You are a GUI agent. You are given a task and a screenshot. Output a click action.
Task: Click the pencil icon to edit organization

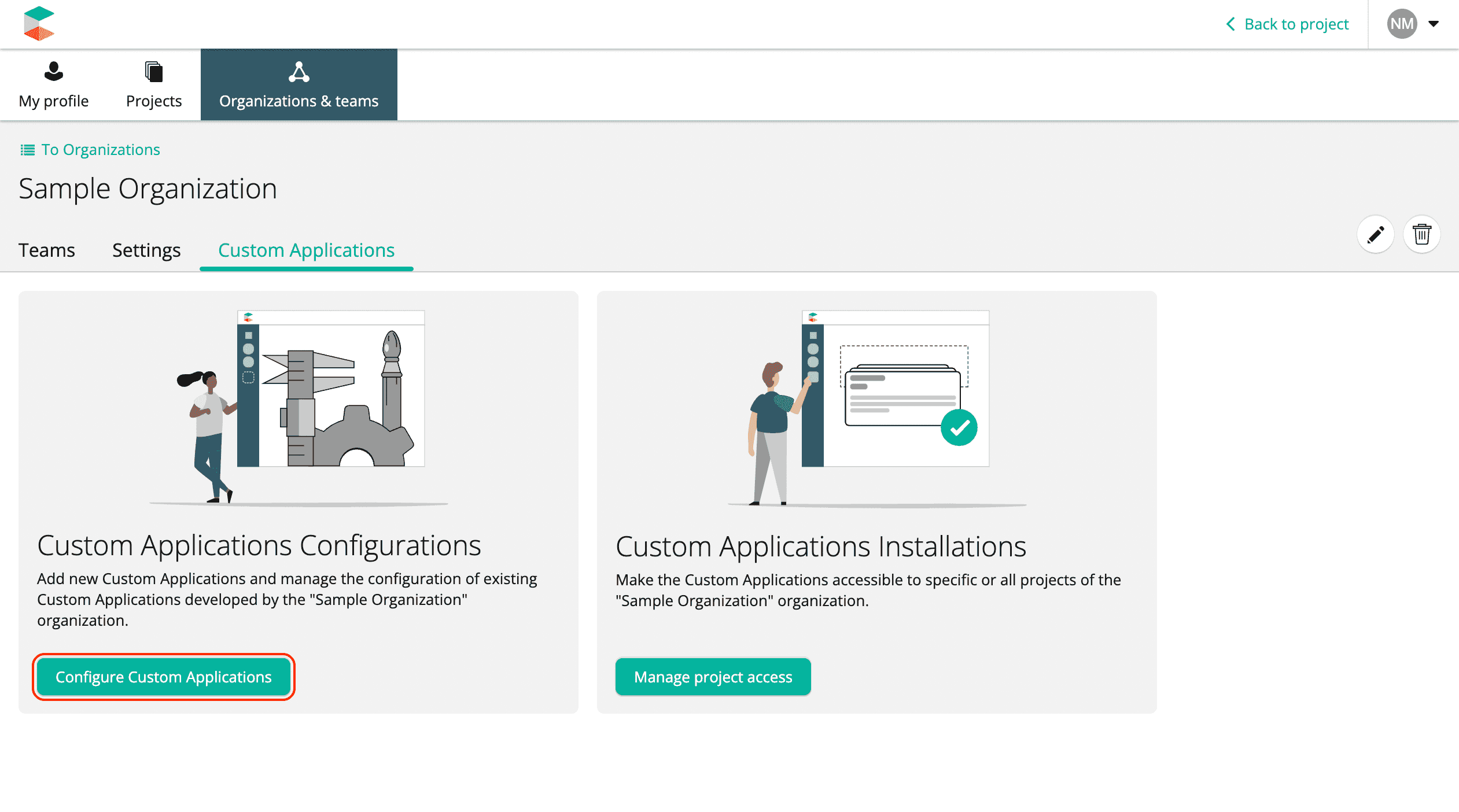(x=1375, y=234)
